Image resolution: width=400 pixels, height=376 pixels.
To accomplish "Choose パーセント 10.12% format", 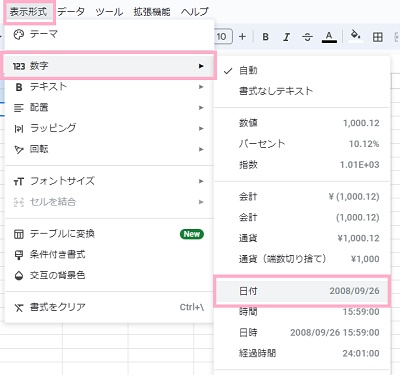I will pos(302,144).
